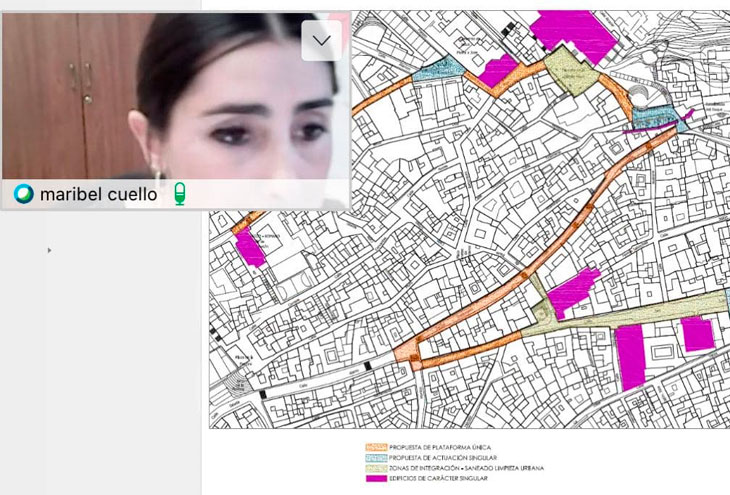Expand the small triangle arrow in left panel
The image size is (730, 495).
49,250
